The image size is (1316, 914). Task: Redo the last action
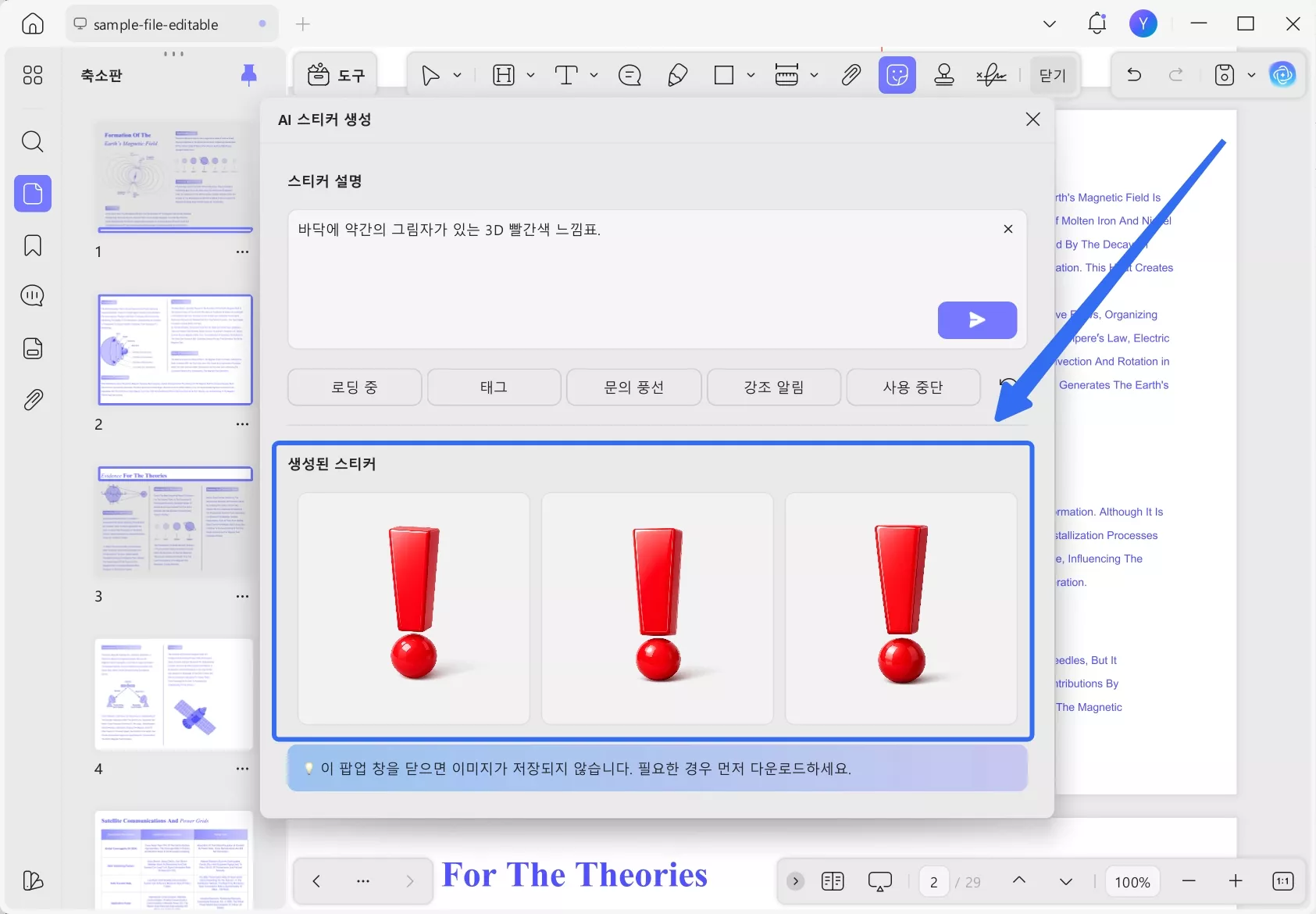point(1176,75)
